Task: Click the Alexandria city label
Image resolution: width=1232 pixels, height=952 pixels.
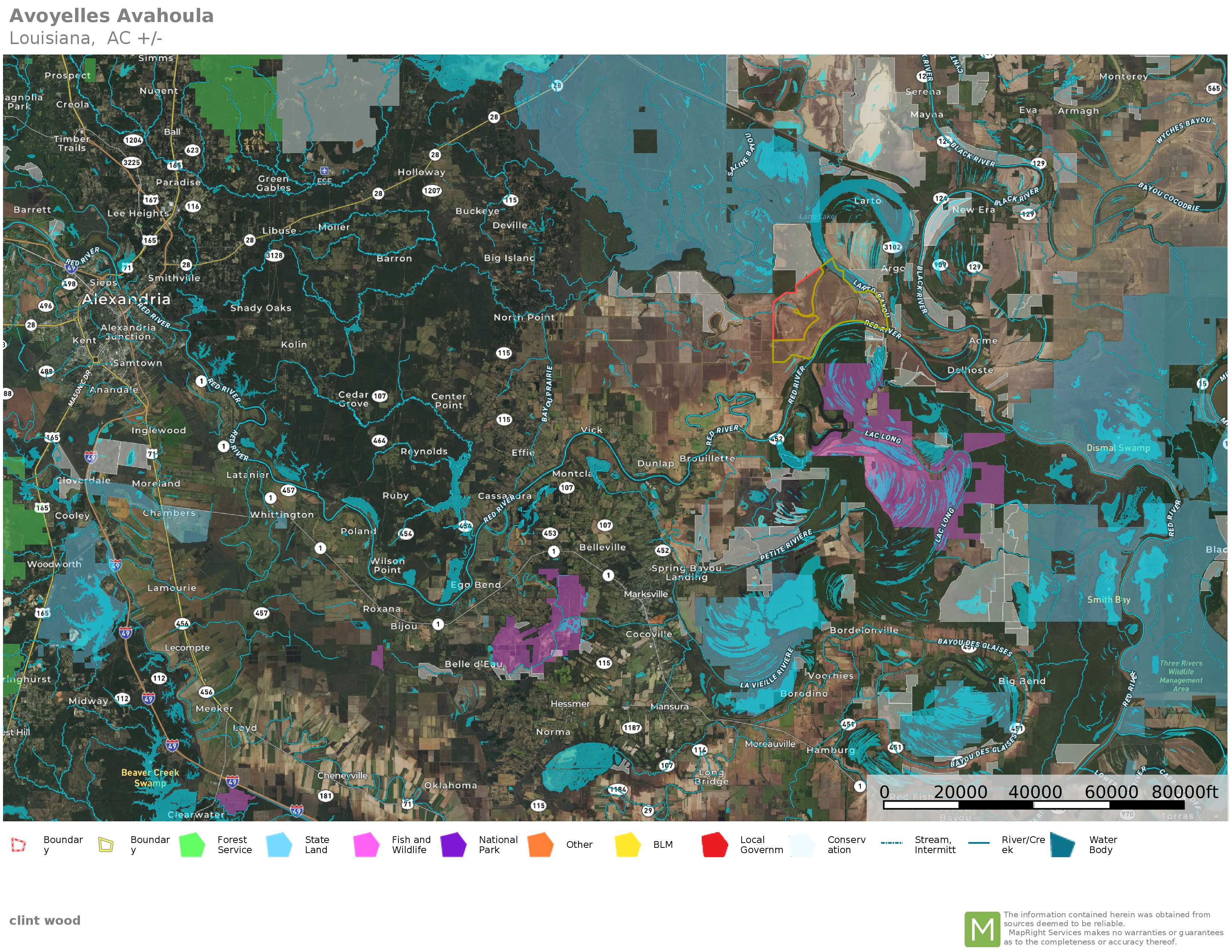Action: (x=126, y=299)
